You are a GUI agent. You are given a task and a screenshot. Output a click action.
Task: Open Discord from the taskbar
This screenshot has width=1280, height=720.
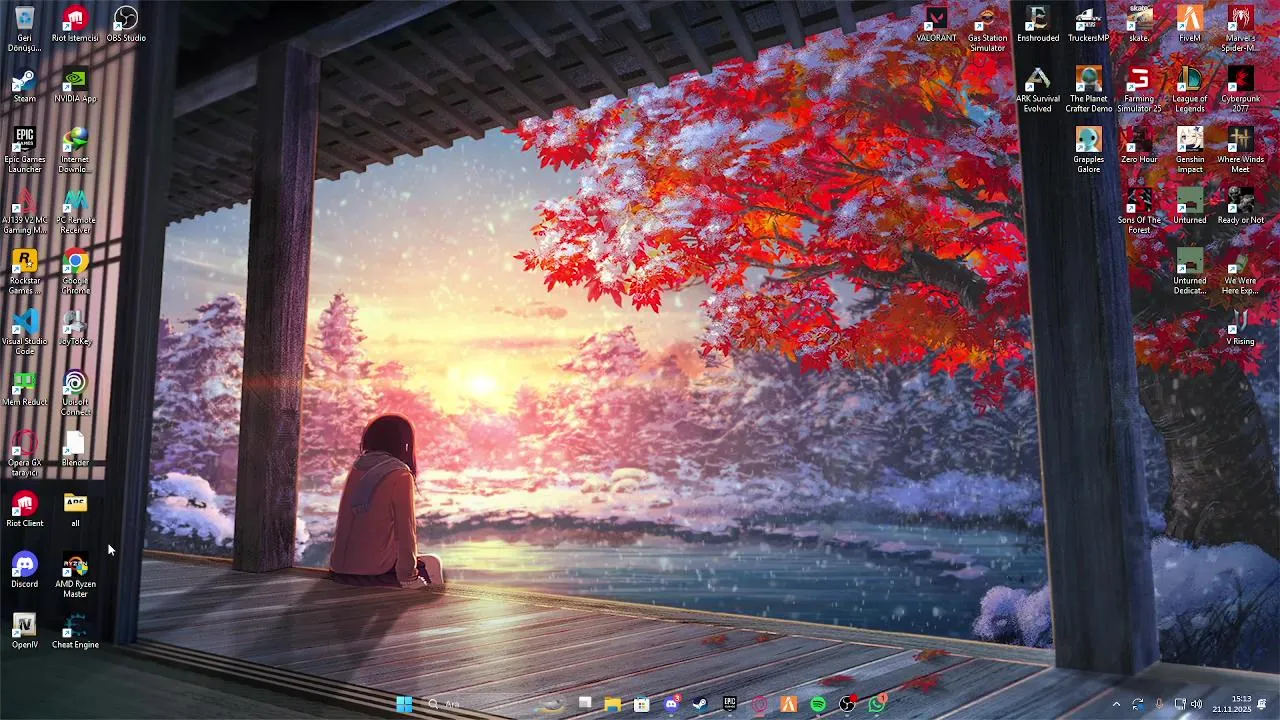pos(672,704)
